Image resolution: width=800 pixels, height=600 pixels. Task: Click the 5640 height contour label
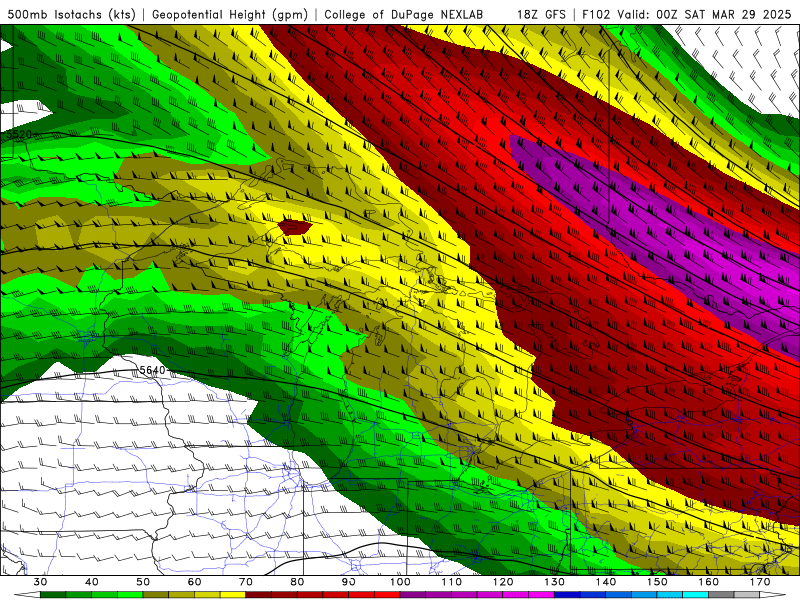click(x=152, y=370)
